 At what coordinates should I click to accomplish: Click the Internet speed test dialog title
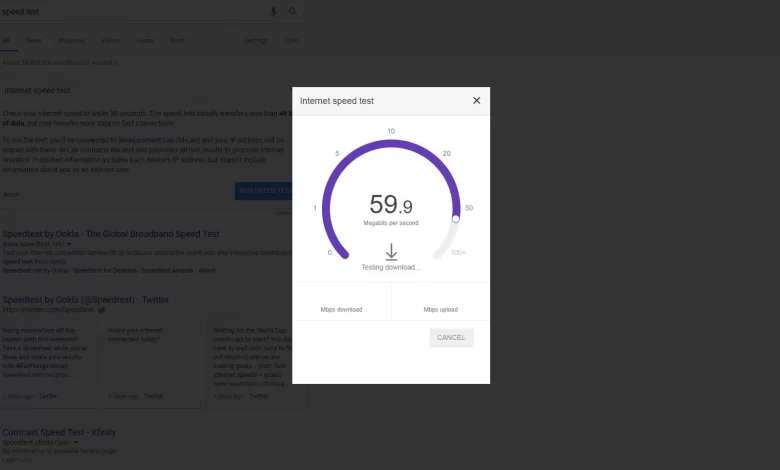(337, 101)
